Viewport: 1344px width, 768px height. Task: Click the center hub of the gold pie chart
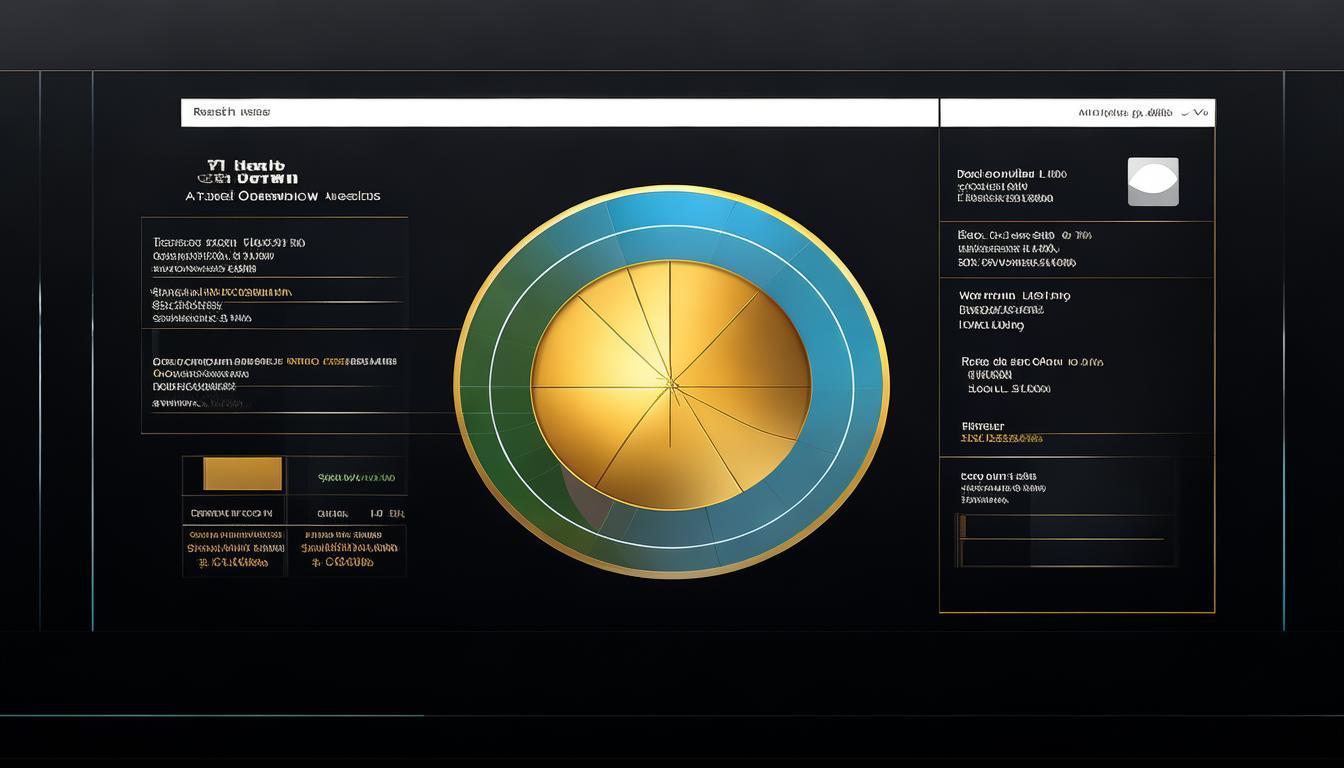[670, 381]
